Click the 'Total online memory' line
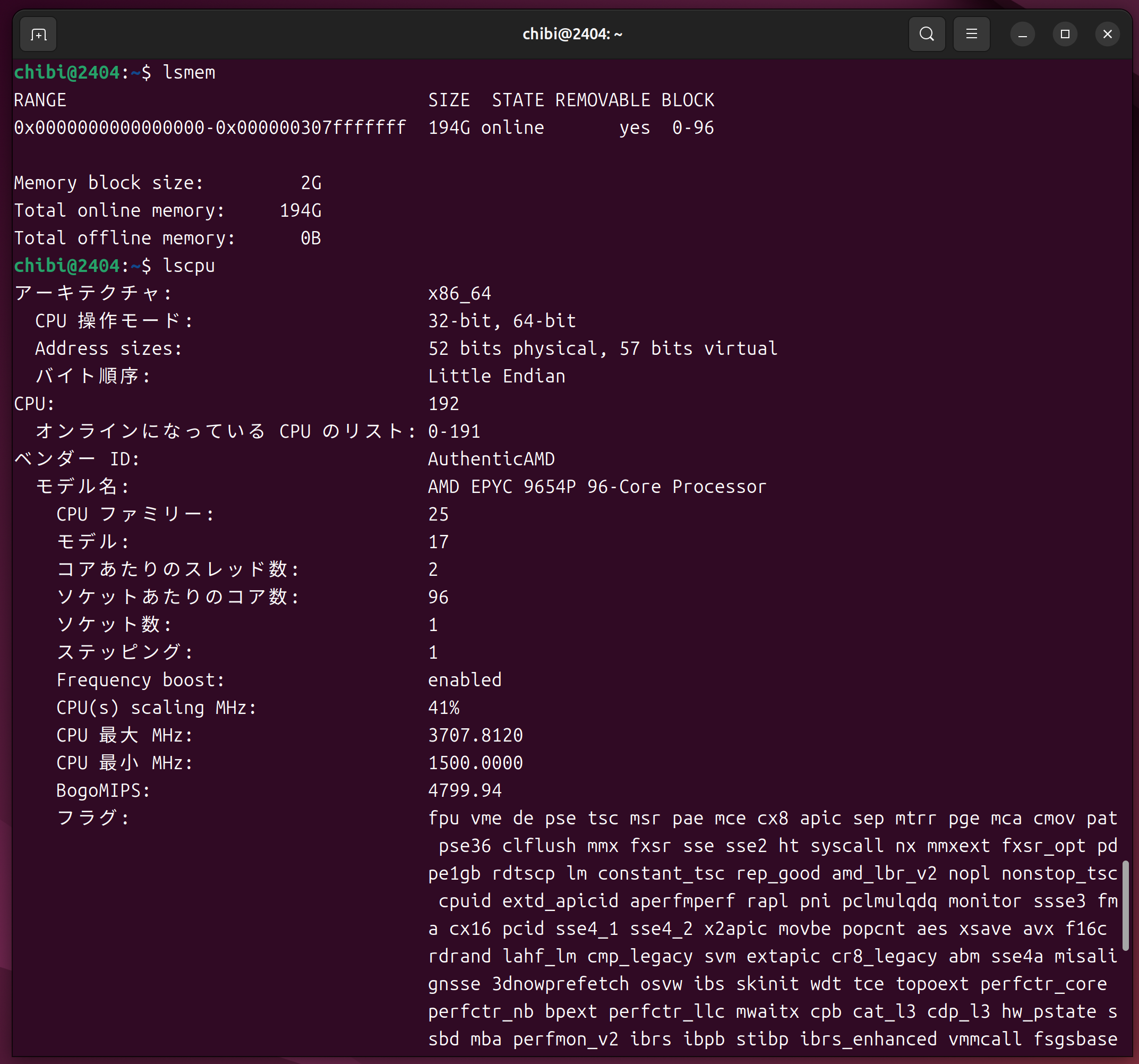Screen dimensions: 1139x1064 (x=167, y=210)
